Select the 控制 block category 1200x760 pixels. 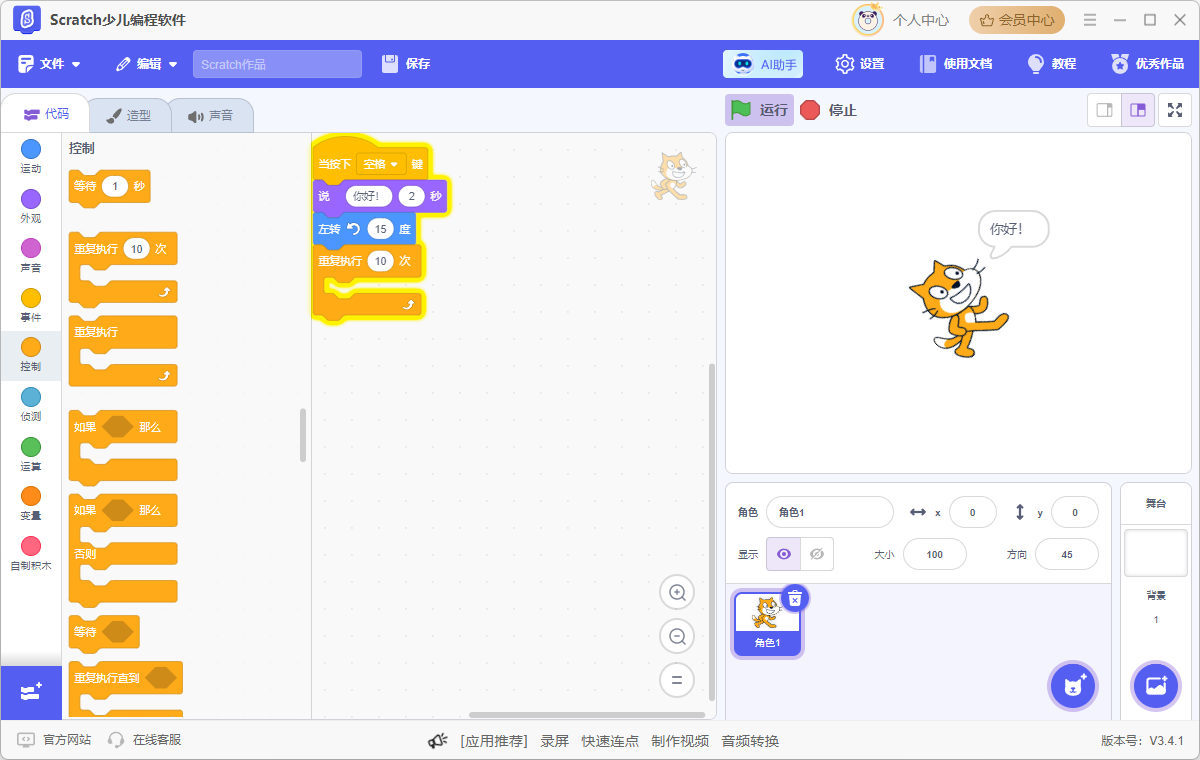point(31,355)
